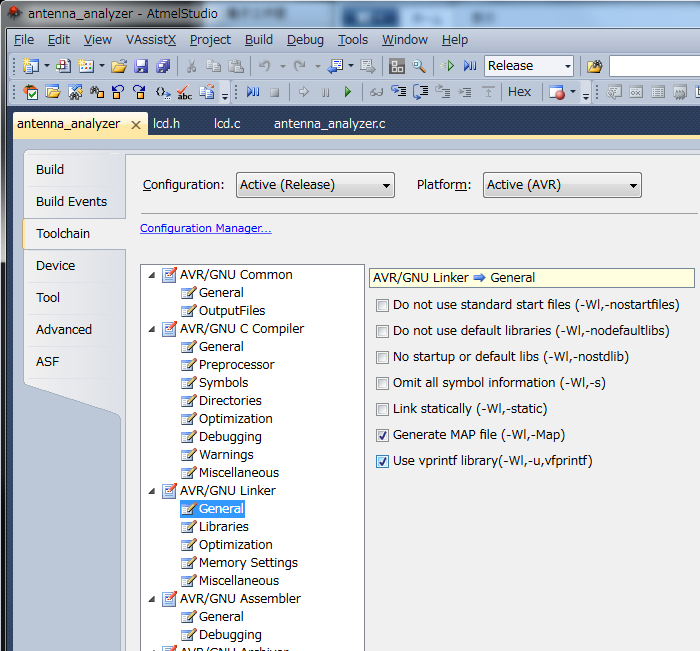Open Configuration Manager link
The height and width of the screenshot is (651, 700).
206,228
